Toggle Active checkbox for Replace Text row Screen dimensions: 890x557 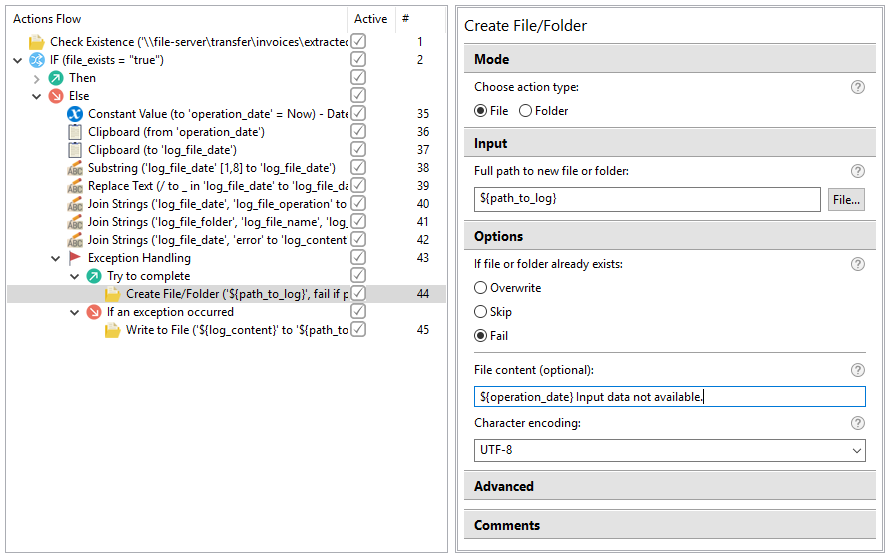coord(358,186)
